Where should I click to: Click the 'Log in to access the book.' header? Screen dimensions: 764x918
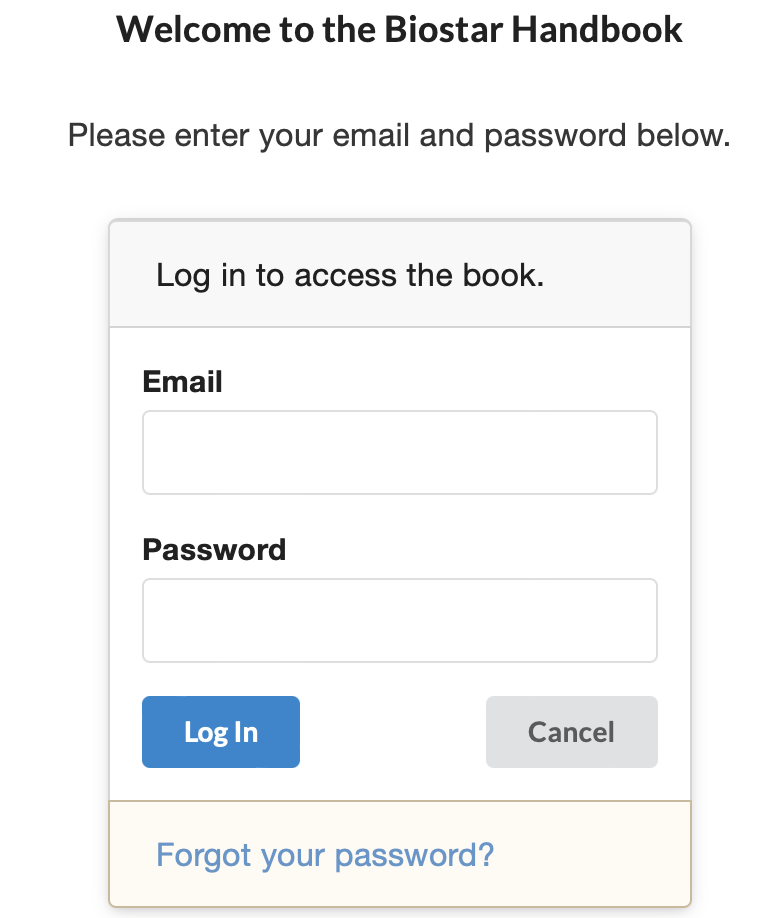[x=350, y=275]
